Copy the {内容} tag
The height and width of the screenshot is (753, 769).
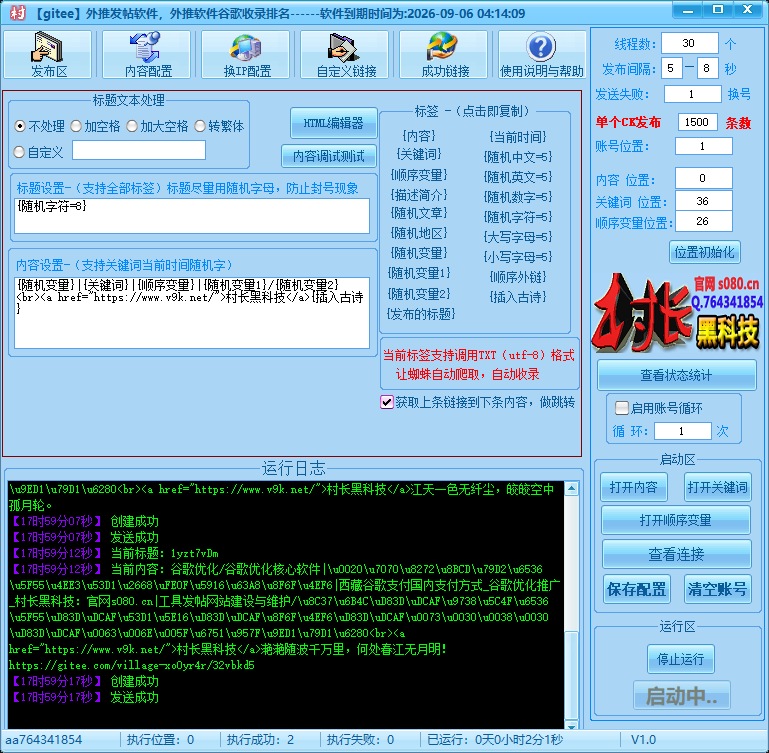click(419, 136)
